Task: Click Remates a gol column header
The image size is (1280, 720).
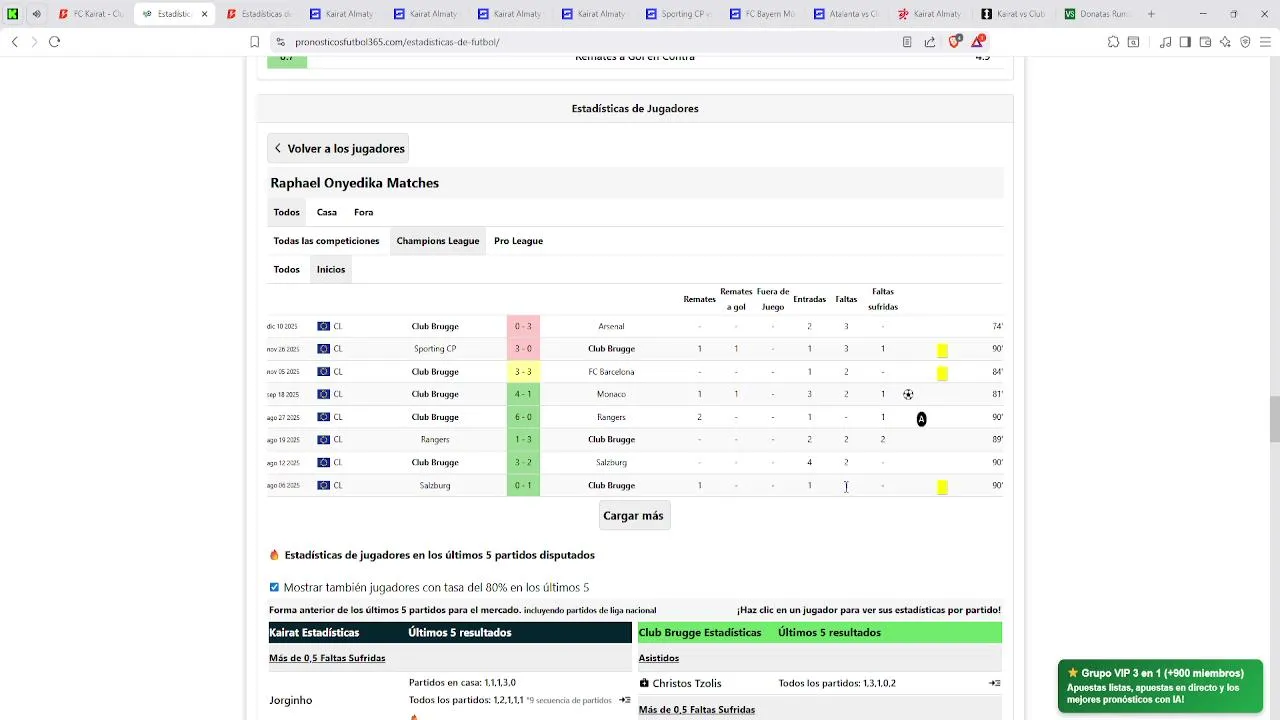Action: (x=736, y=299)
